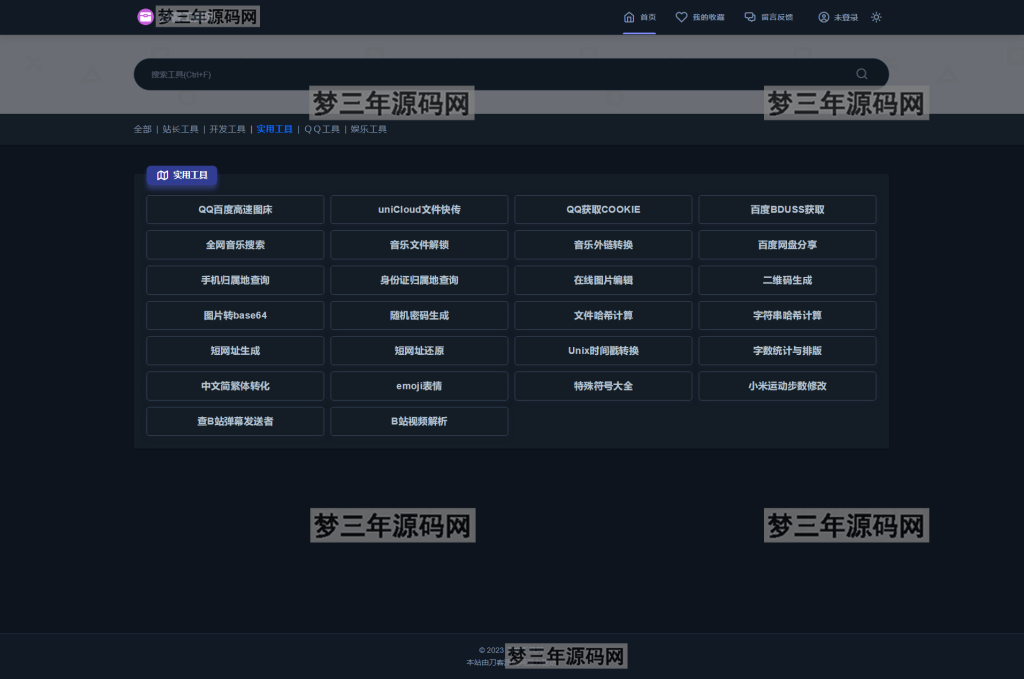1024x679 pixels.
Task: Click the search magnifier icon
Action: (862, 74)
